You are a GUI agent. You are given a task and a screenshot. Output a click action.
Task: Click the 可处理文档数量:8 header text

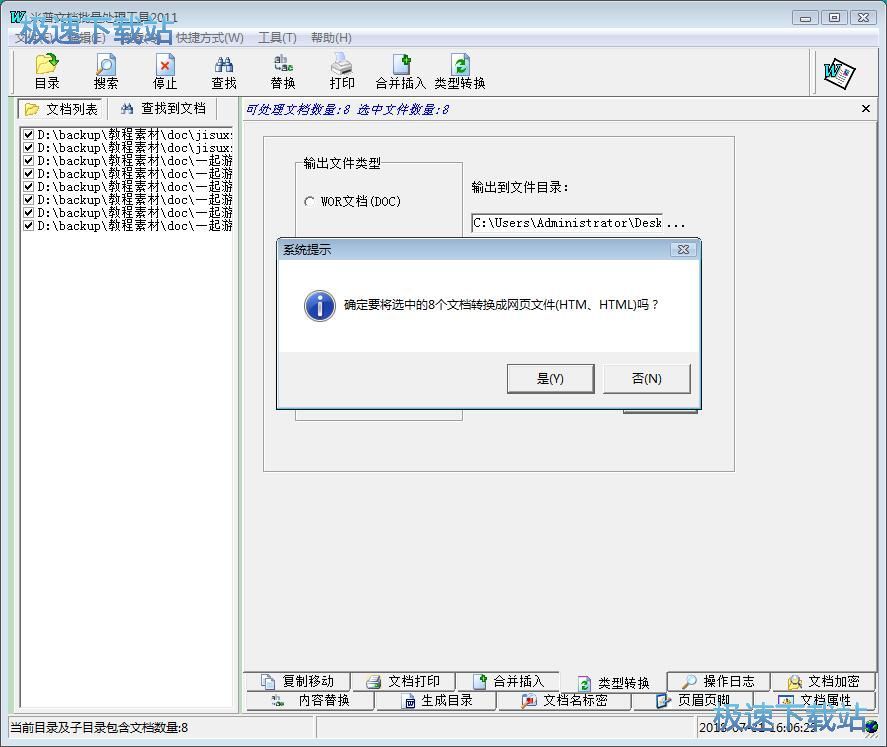pos(298,109)
